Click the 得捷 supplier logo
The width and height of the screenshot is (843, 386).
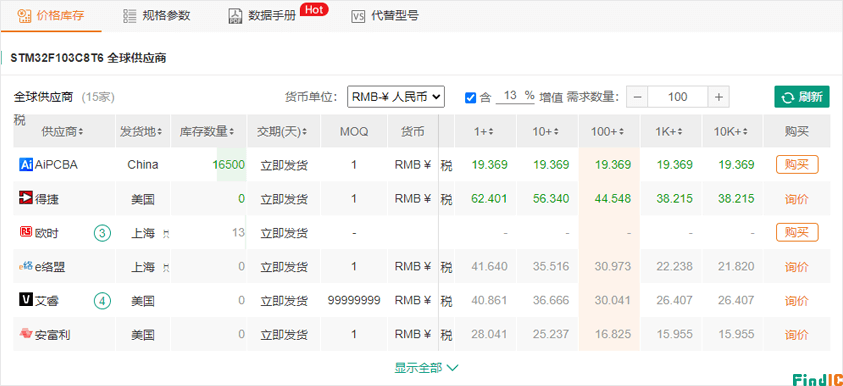(x=26, y=198)
